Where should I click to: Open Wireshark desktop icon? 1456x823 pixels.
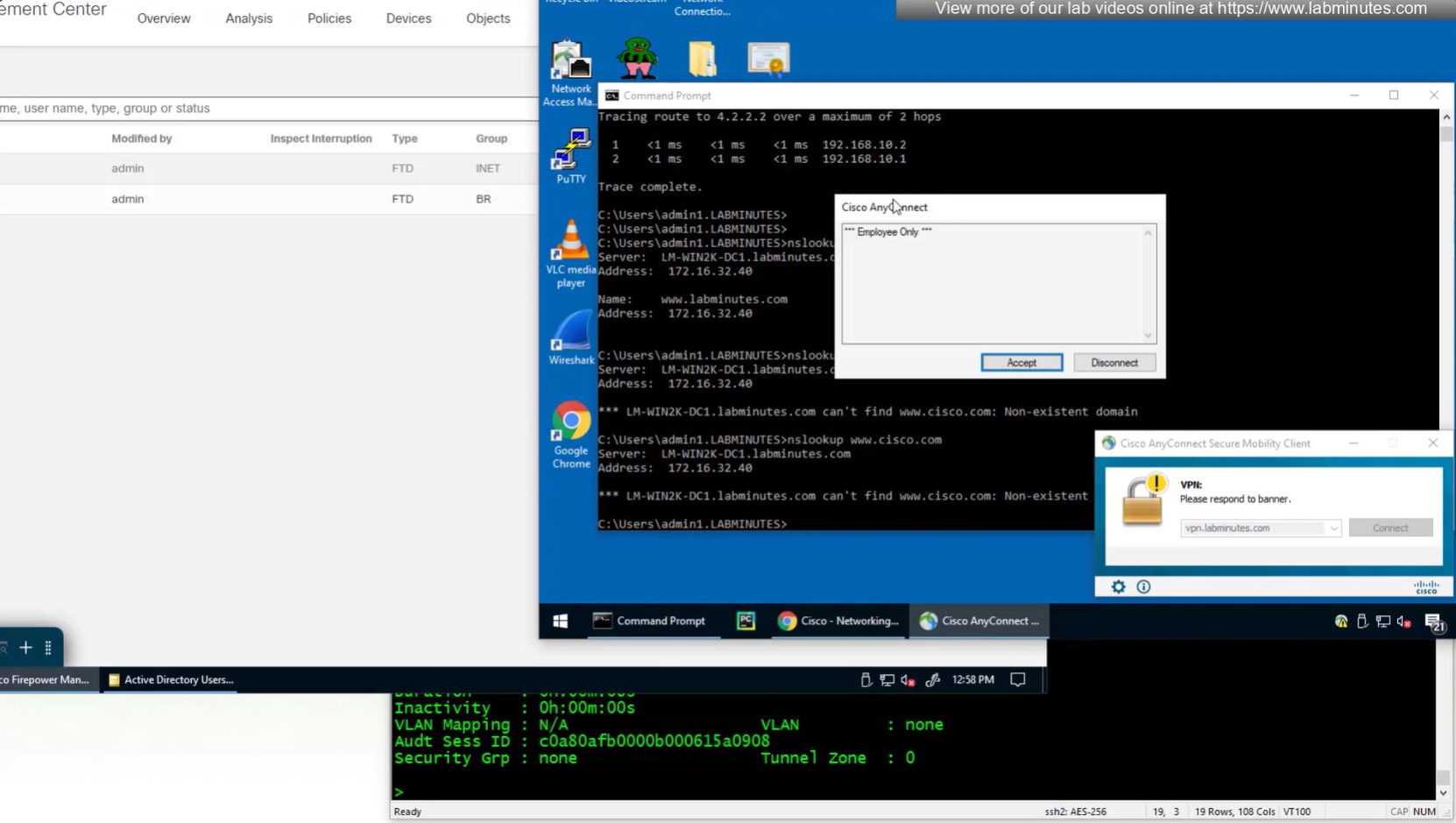pyautogui.click(x=570, y=337)
